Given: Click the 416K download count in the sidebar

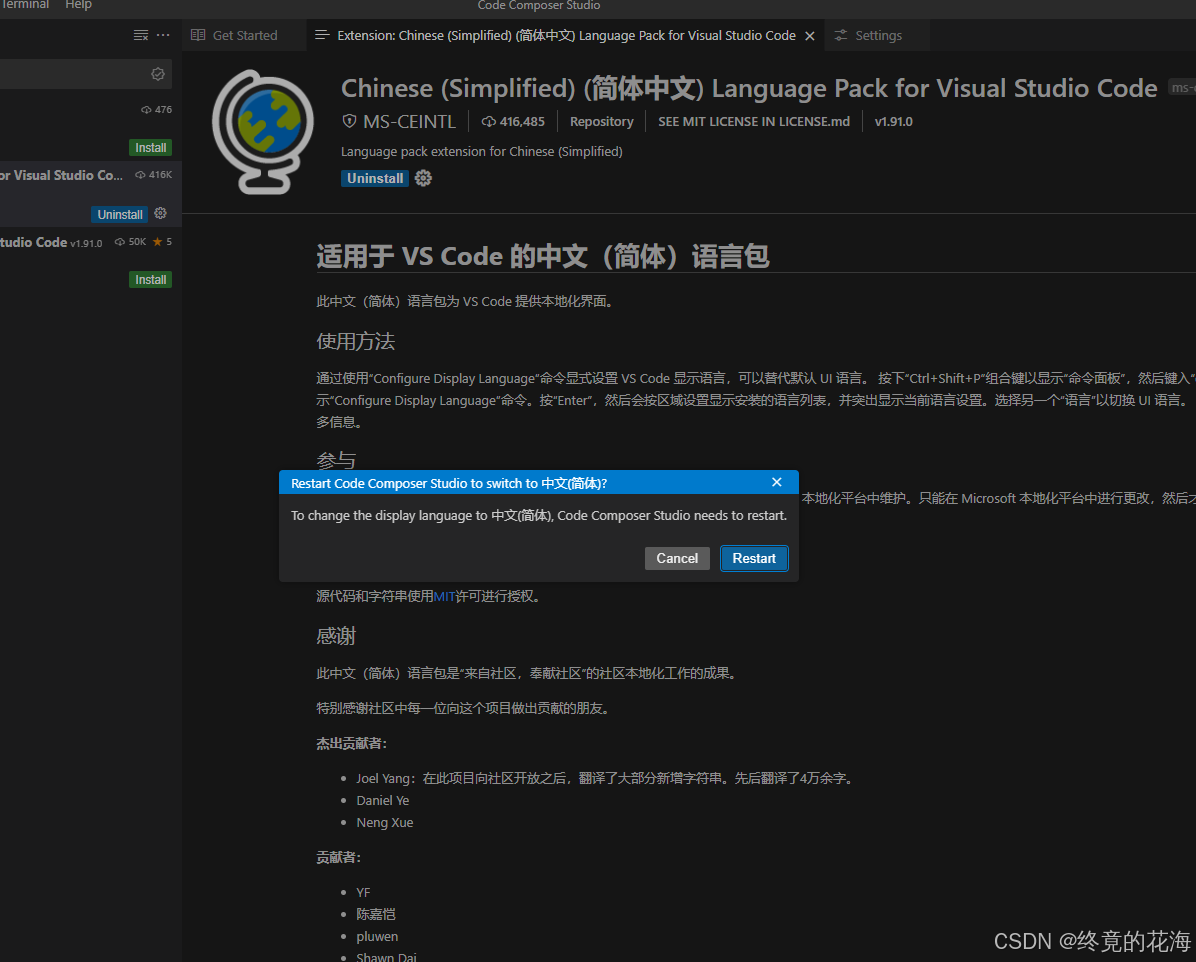Looking at the screenshot, I should (153, 175).
